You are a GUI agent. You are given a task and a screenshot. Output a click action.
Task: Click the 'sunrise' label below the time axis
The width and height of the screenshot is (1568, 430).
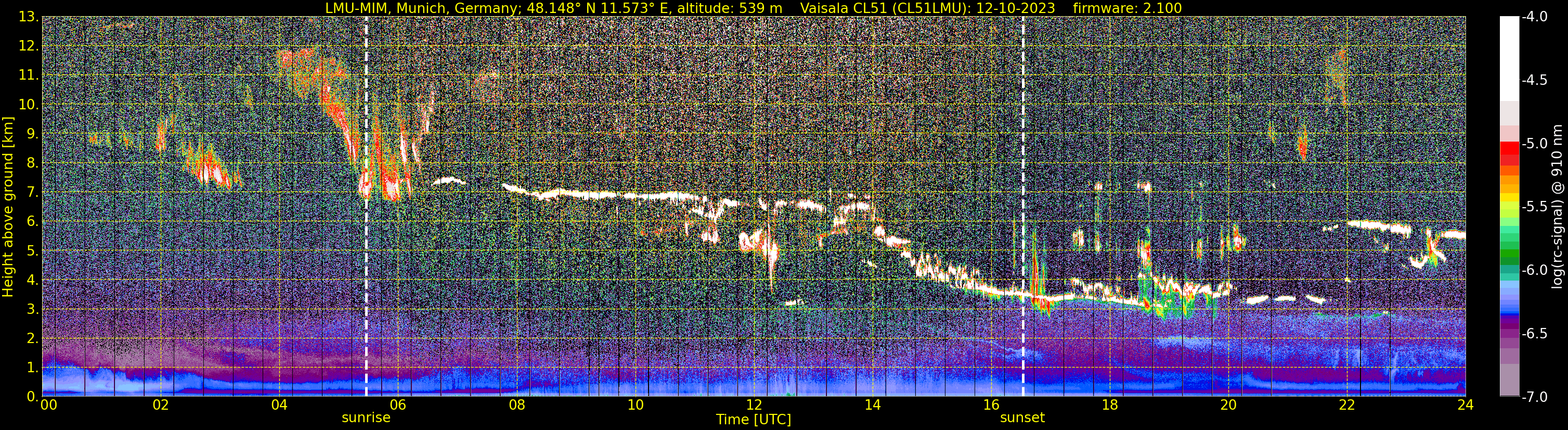point(366,418)
